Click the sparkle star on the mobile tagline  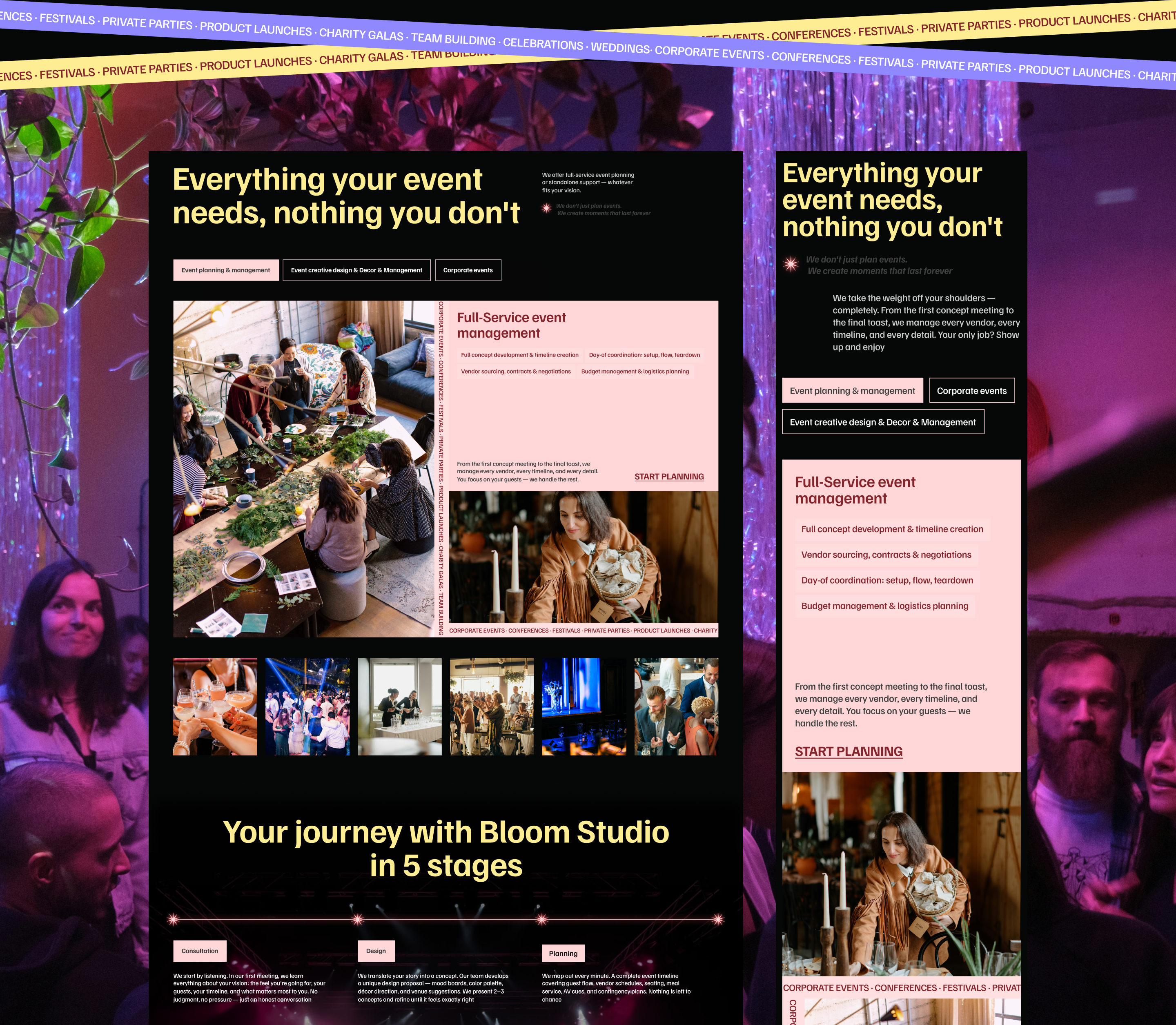[791, 264]
